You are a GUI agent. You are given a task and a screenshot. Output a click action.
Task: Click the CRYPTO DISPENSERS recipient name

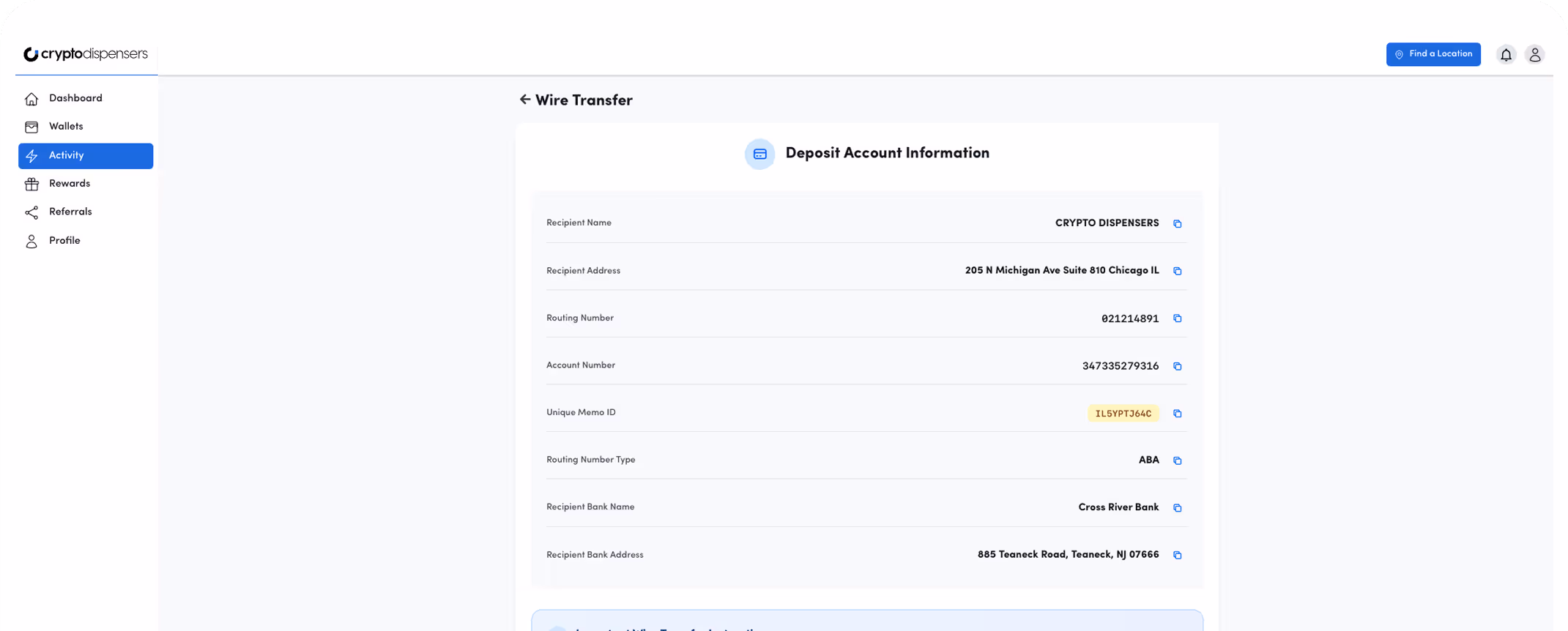pos(1107,223)
